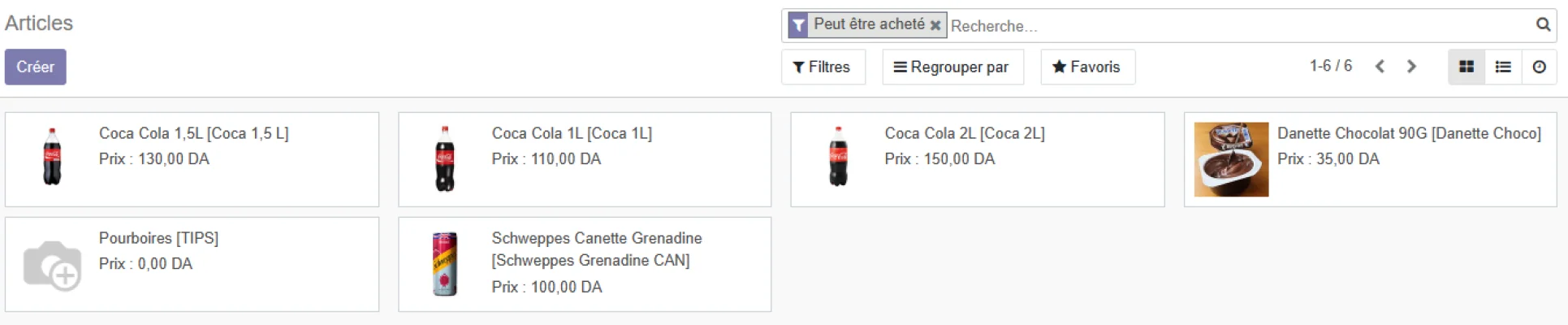Click the search magnifier icon
1568x325 pixels.
(x=1543, y=25)
